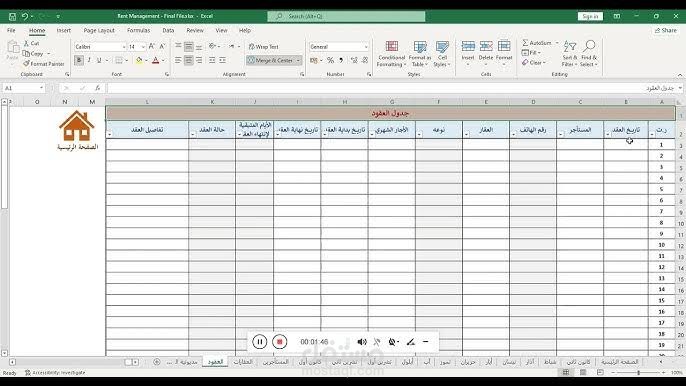
Task: Open filter dropdown on المستأجر column
Action: click(x=560, y=134)
